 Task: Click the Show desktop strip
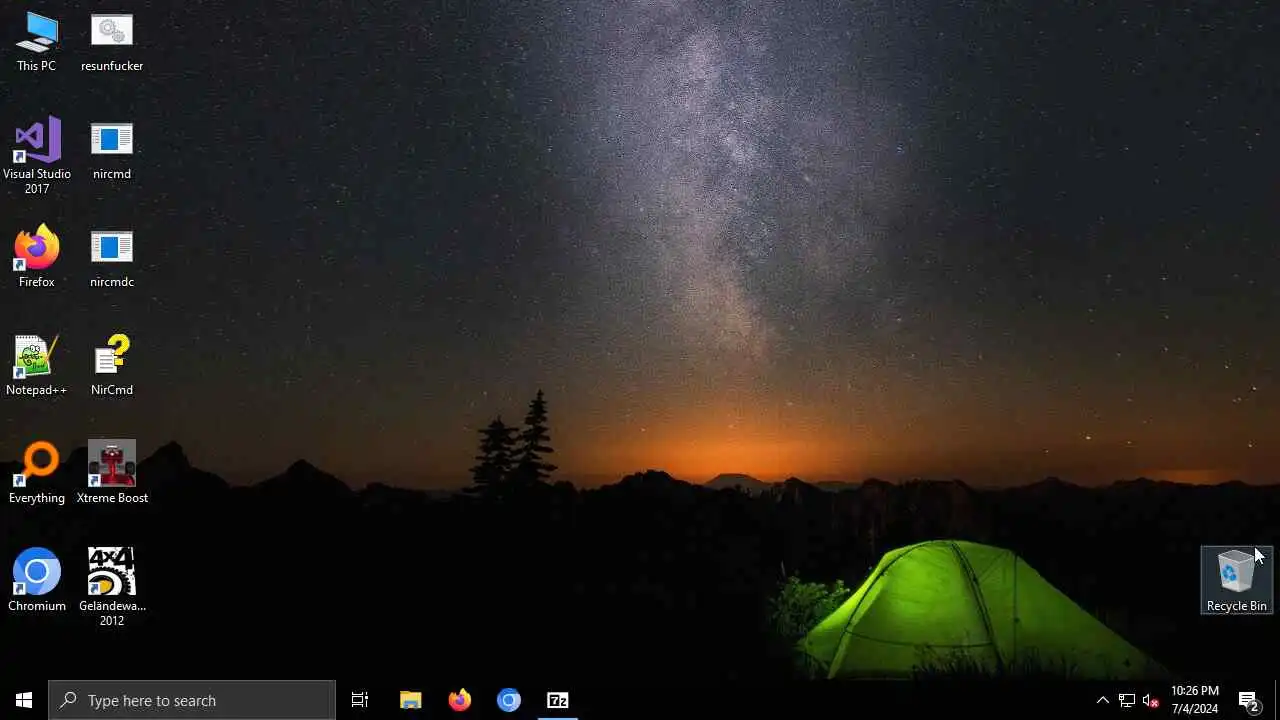click(x=1277, y=700)
